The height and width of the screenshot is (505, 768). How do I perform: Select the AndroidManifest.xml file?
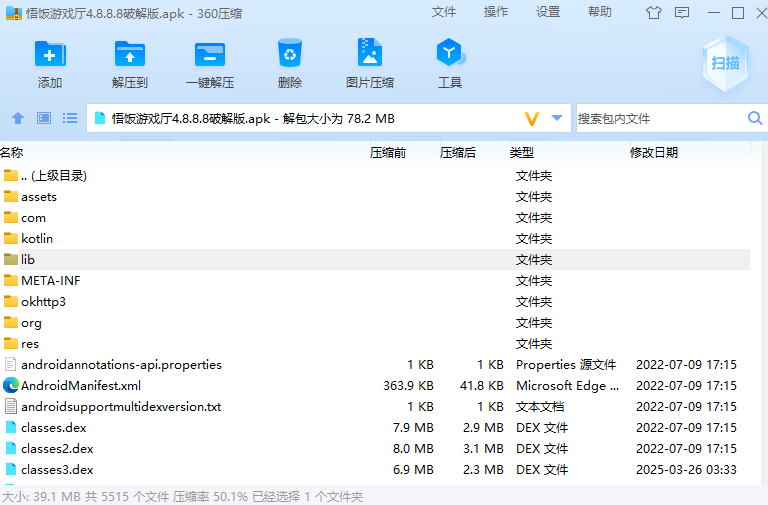click(x=375, y=386)
